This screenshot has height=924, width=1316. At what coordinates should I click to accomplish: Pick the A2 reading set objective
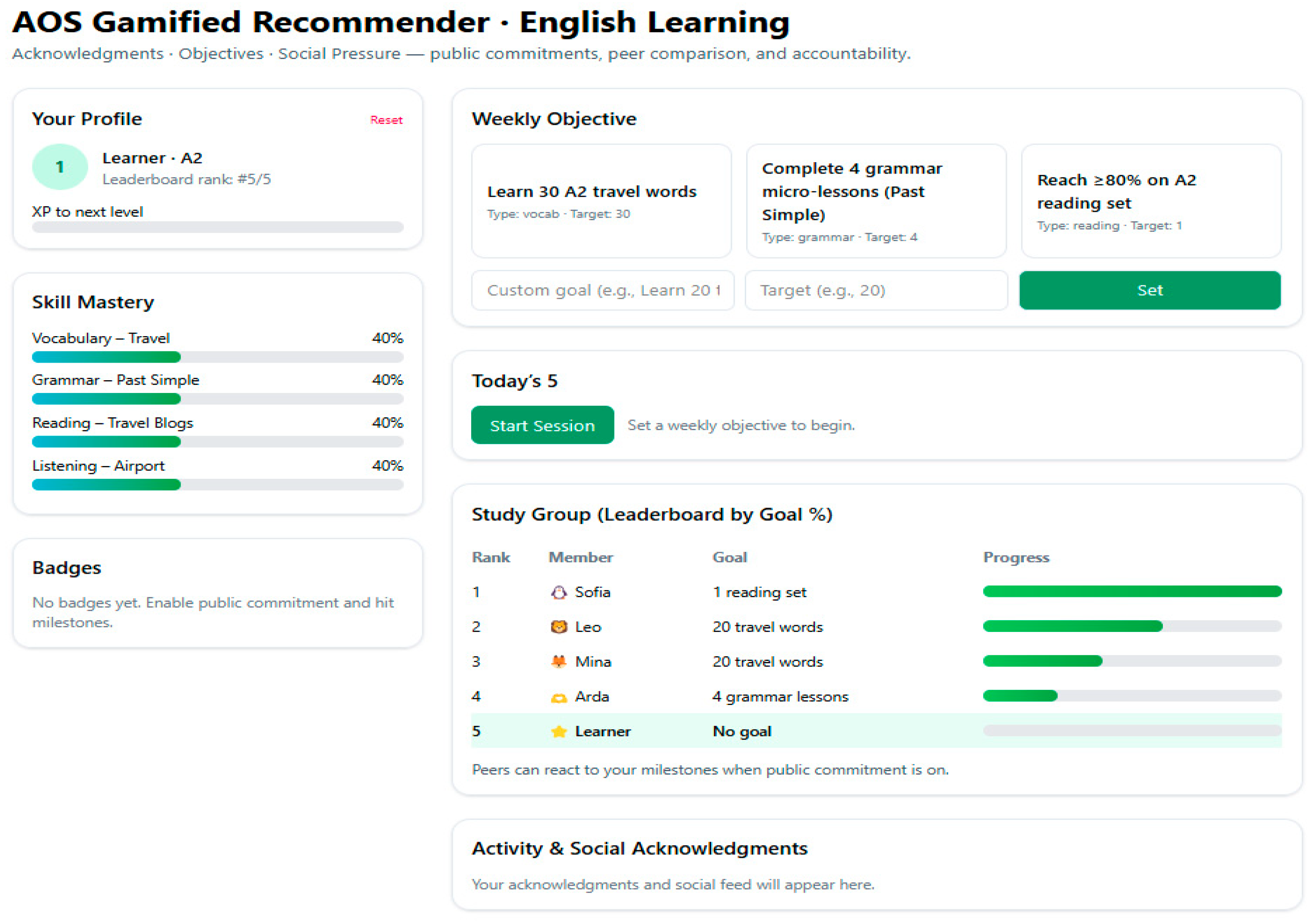pyautogui.click(x=1151, y=201)
